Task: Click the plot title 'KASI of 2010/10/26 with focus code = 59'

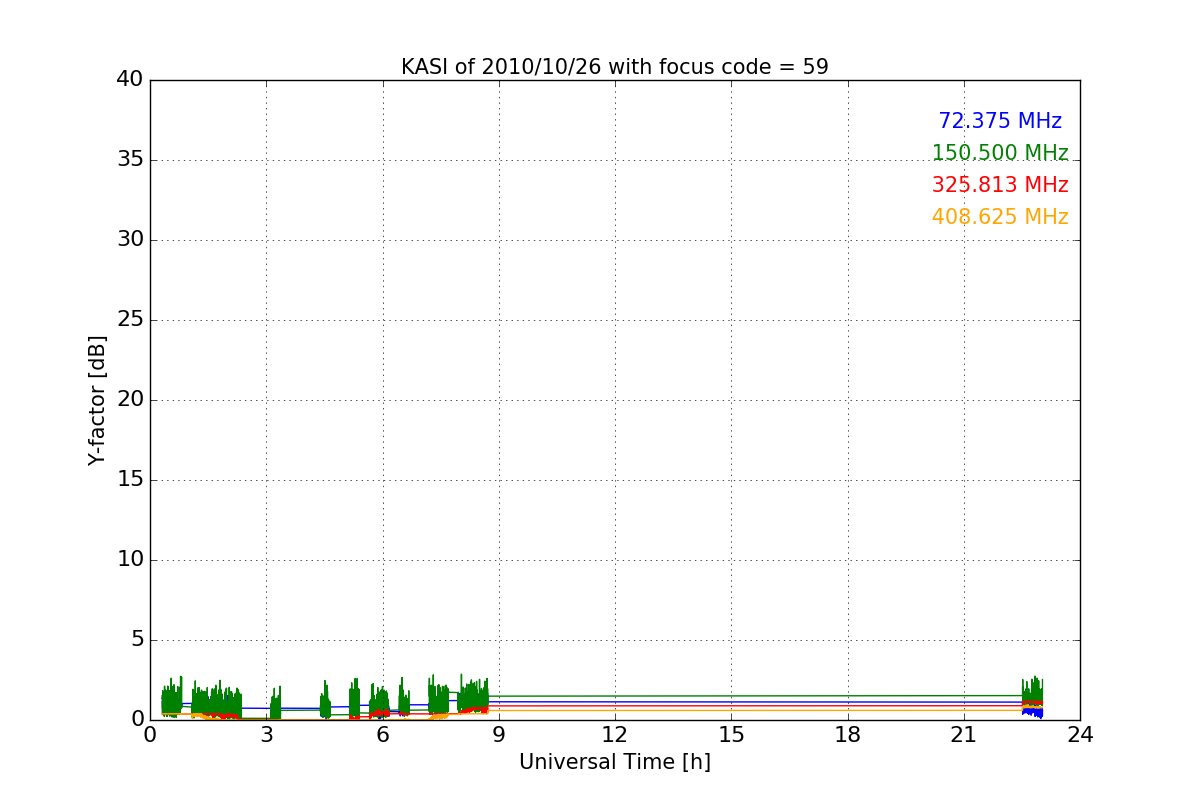Action: [x=614, y=67]
